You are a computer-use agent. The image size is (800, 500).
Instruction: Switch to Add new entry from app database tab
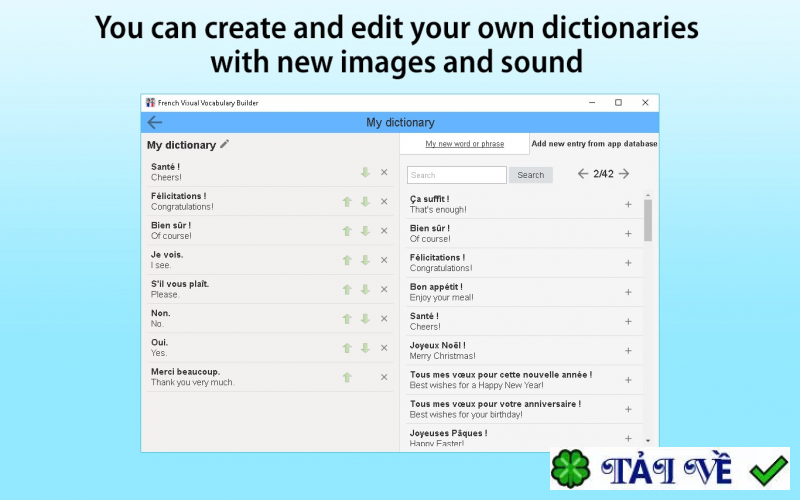(x=594, y=144)
